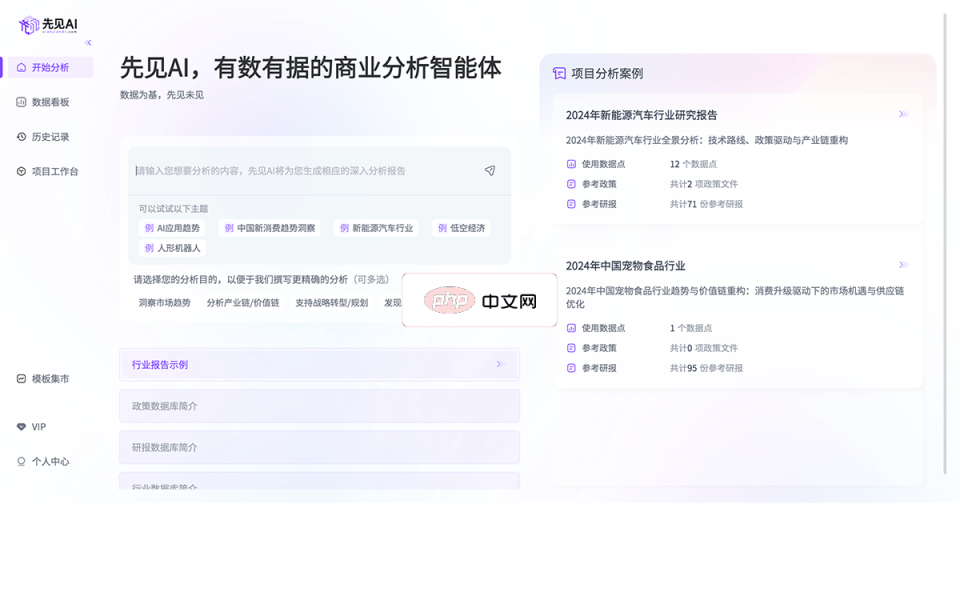Screen dimensions: 960x600
Task: Open 项目工作台 in the sidebar
Action: pyautogui.click(x=50, y=171)
